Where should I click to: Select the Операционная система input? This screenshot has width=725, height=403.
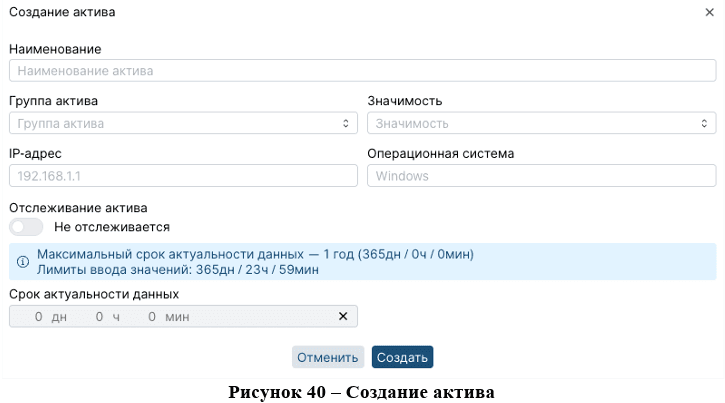541,176
